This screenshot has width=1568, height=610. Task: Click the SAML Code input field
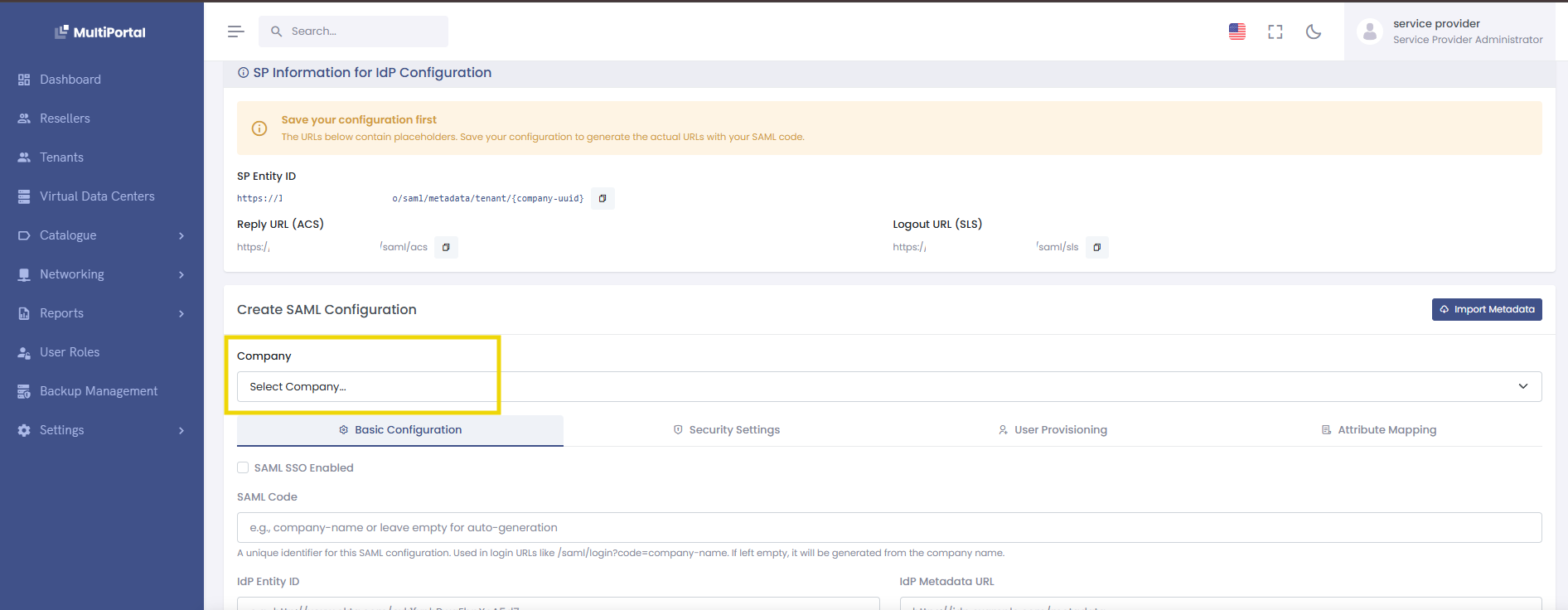pyautogui.click(x=889, y=528)
